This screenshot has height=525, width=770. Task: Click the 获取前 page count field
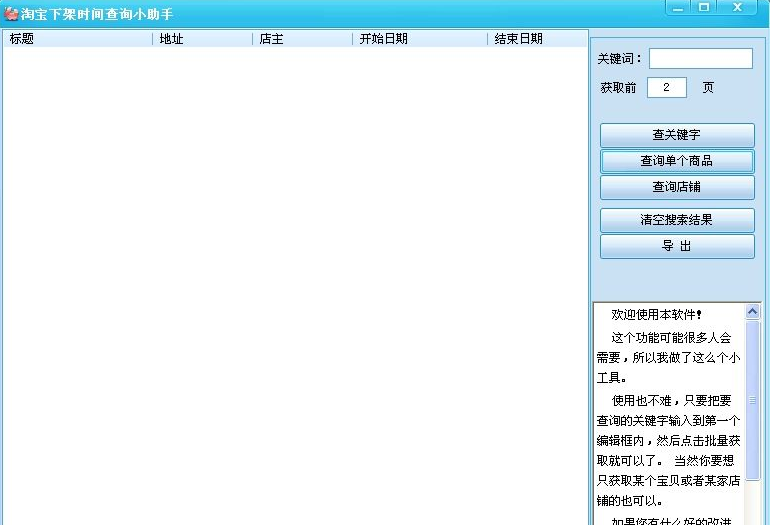(x=666, y=87)
